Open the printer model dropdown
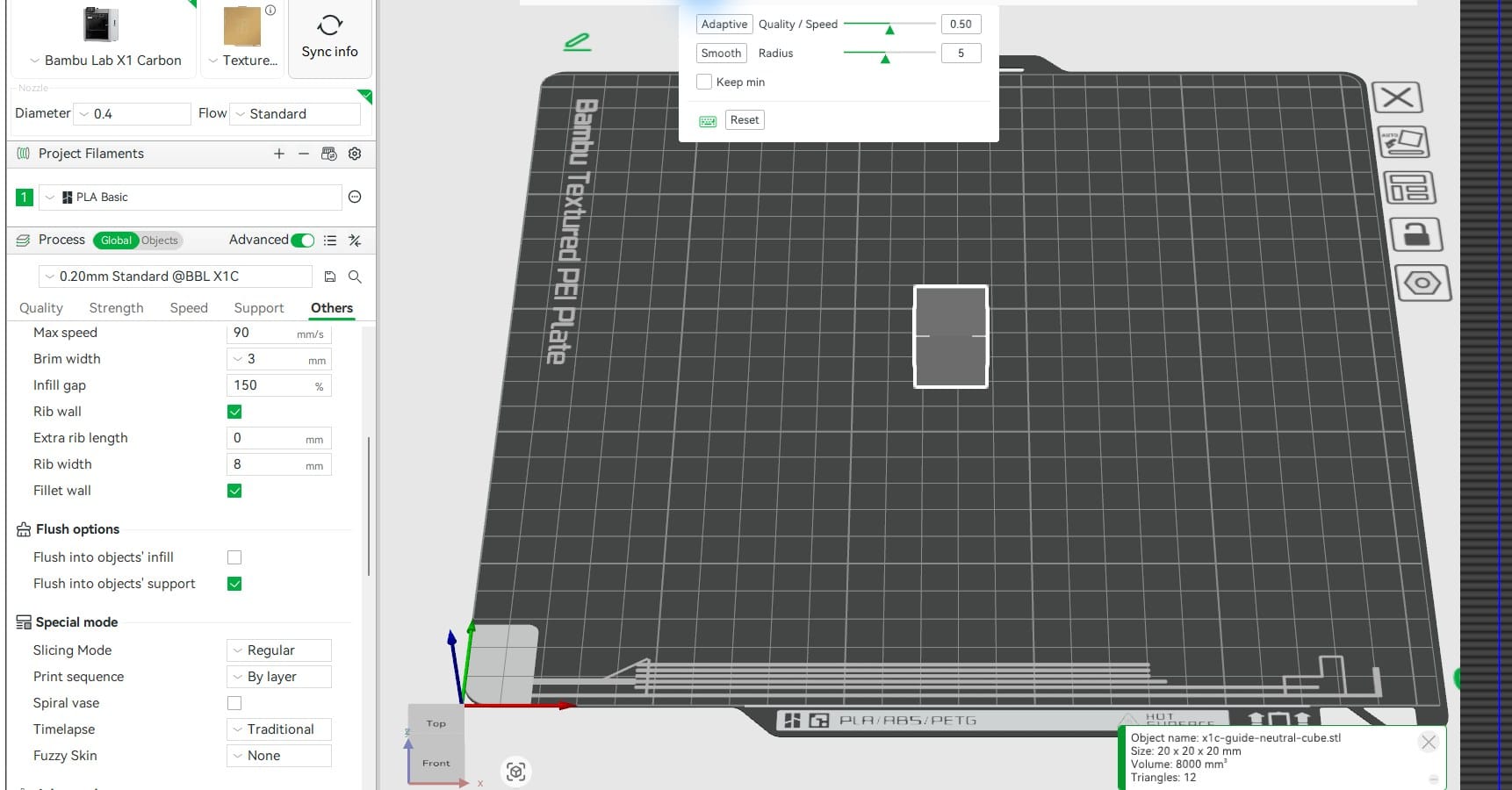1512x790 pixels. point(104,61)
